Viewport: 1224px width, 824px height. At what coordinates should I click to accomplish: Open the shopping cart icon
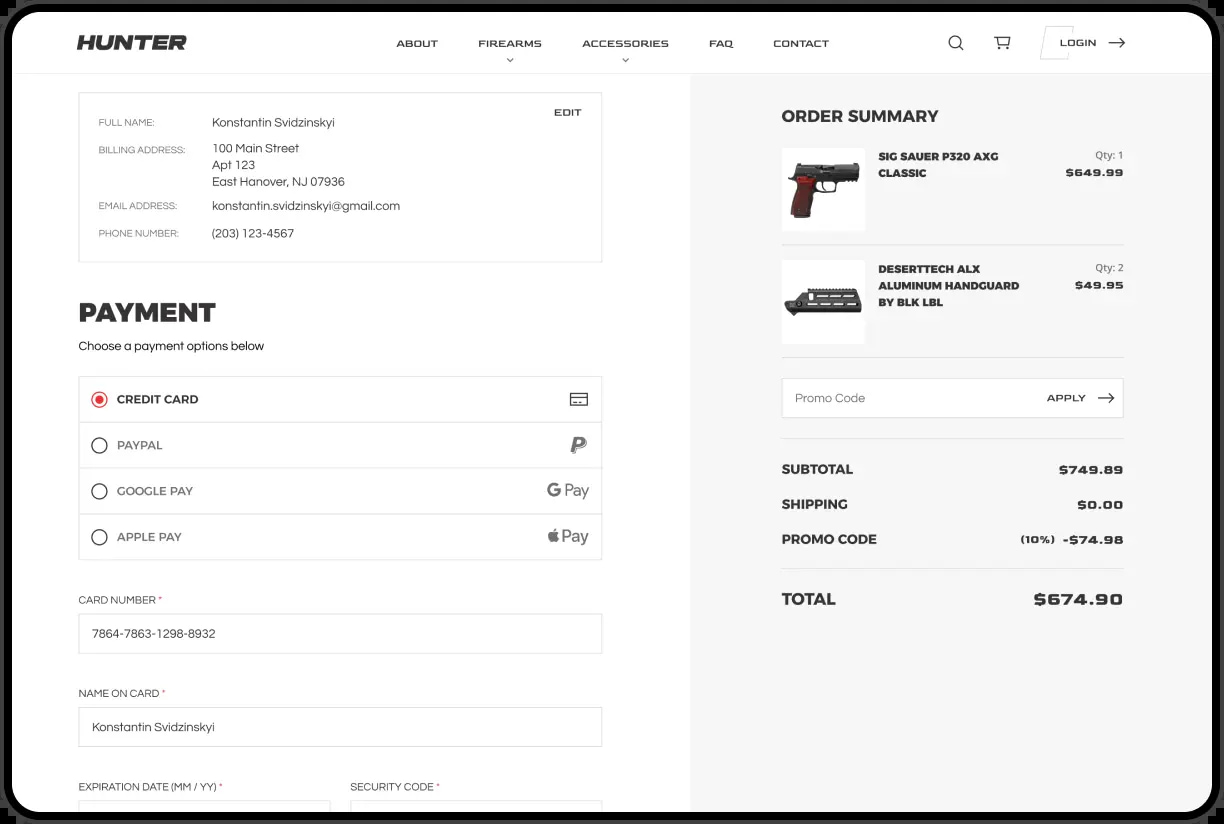pos(1002,43)
